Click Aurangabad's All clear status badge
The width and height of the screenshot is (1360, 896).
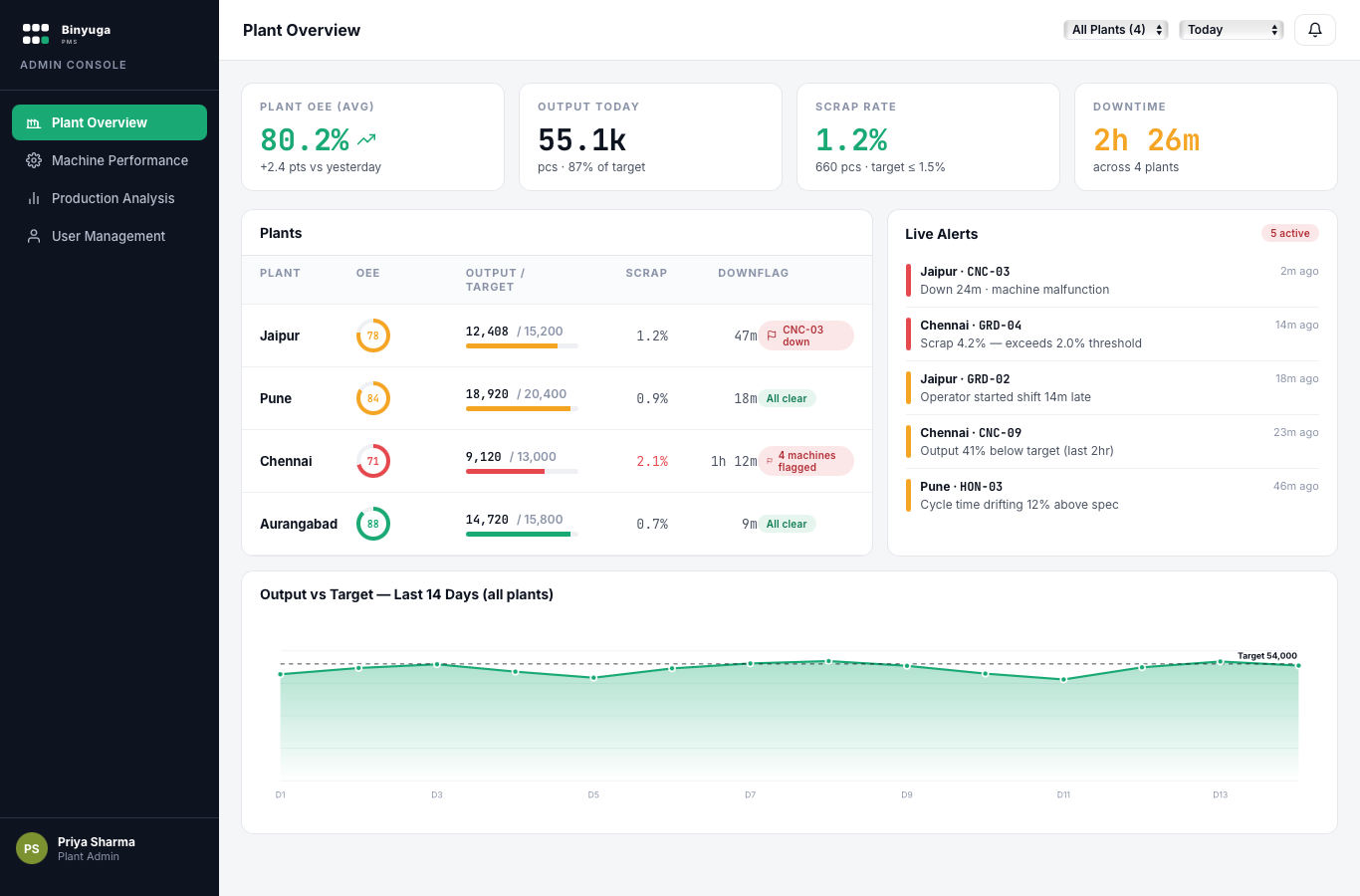point(788,524)
